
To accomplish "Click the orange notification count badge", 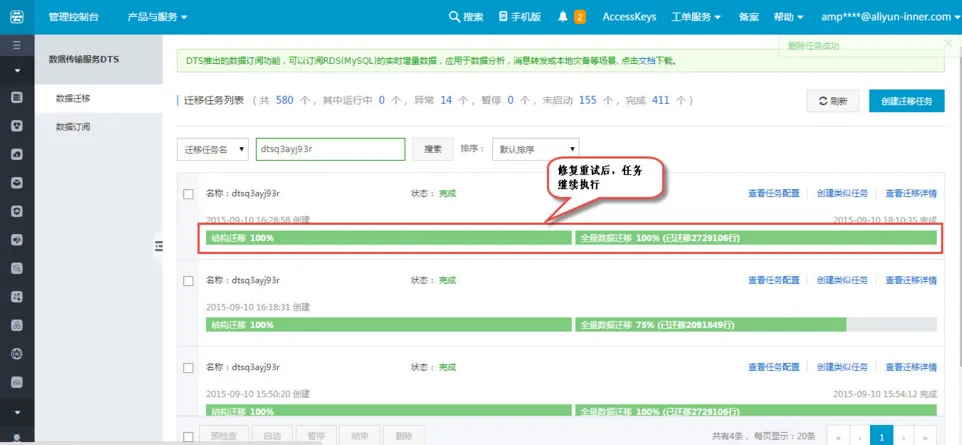I will click(580, 17).
